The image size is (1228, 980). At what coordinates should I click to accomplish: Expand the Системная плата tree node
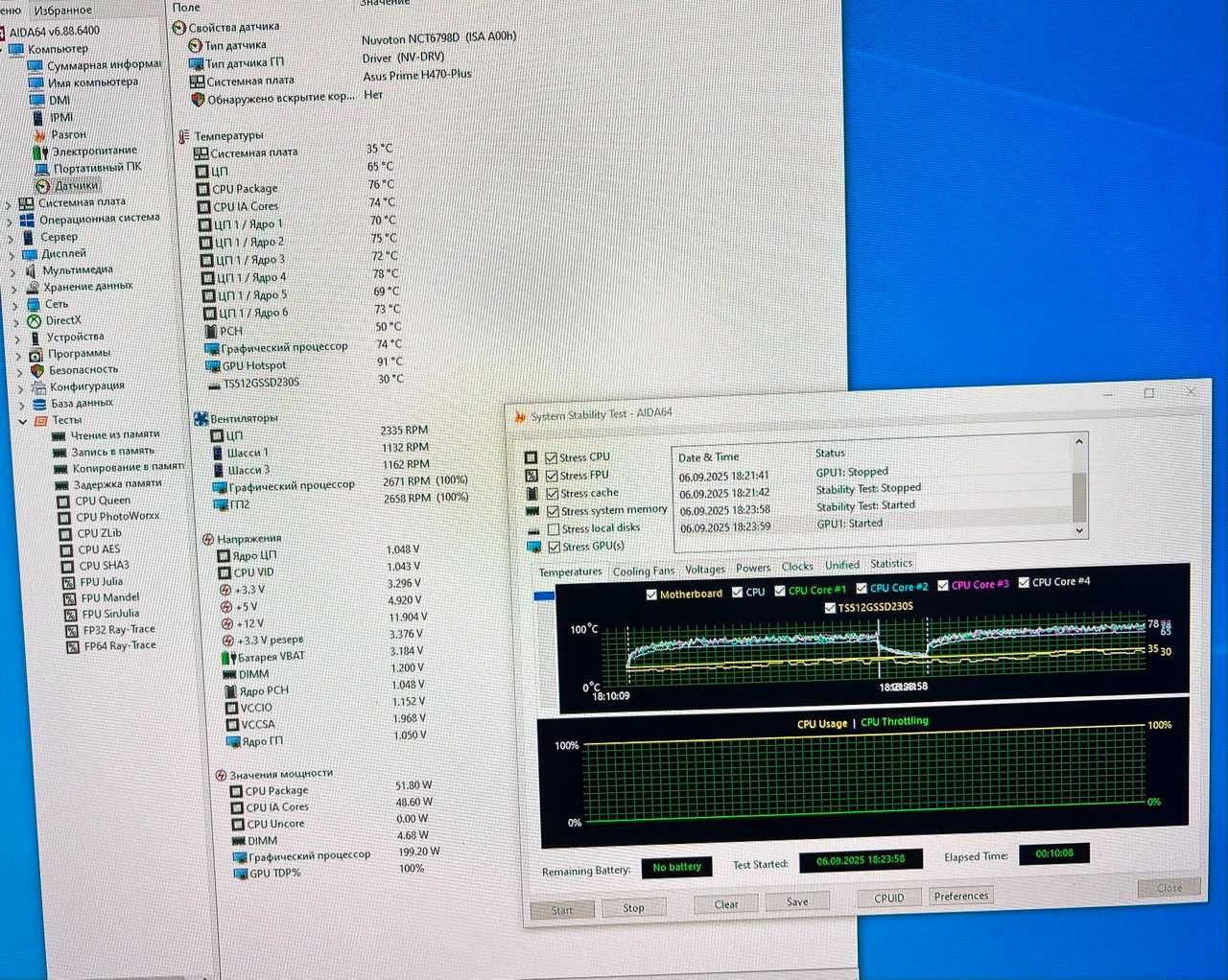pyautogui.click(x=9, y=204)
